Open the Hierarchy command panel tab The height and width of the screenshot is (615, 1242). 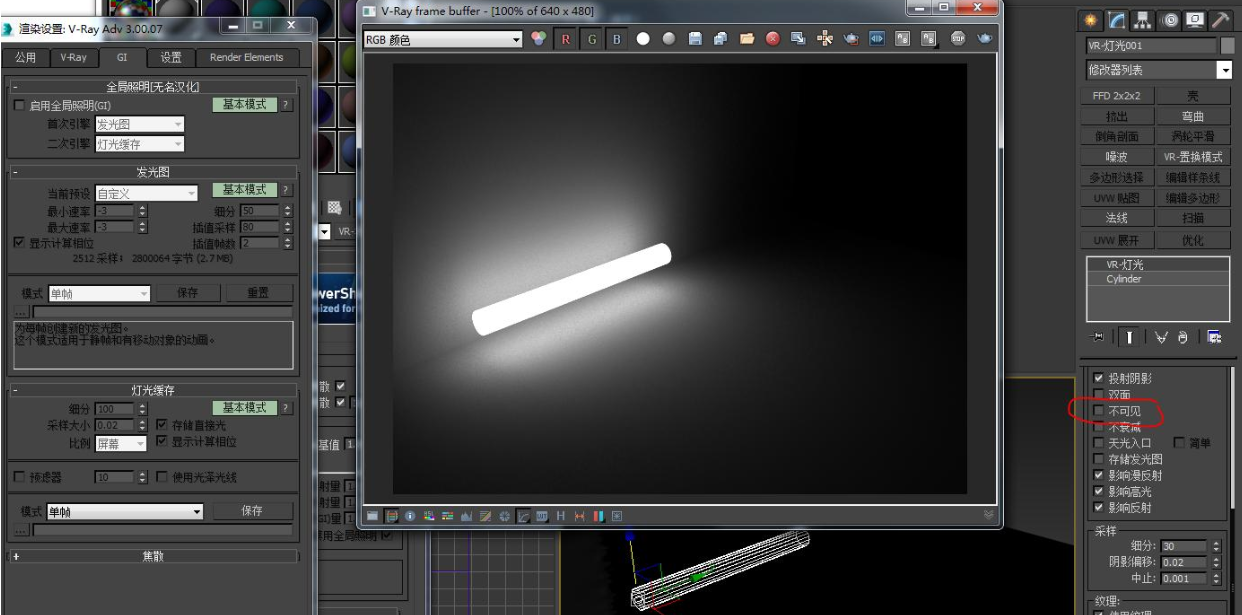tap(1144, 21)
